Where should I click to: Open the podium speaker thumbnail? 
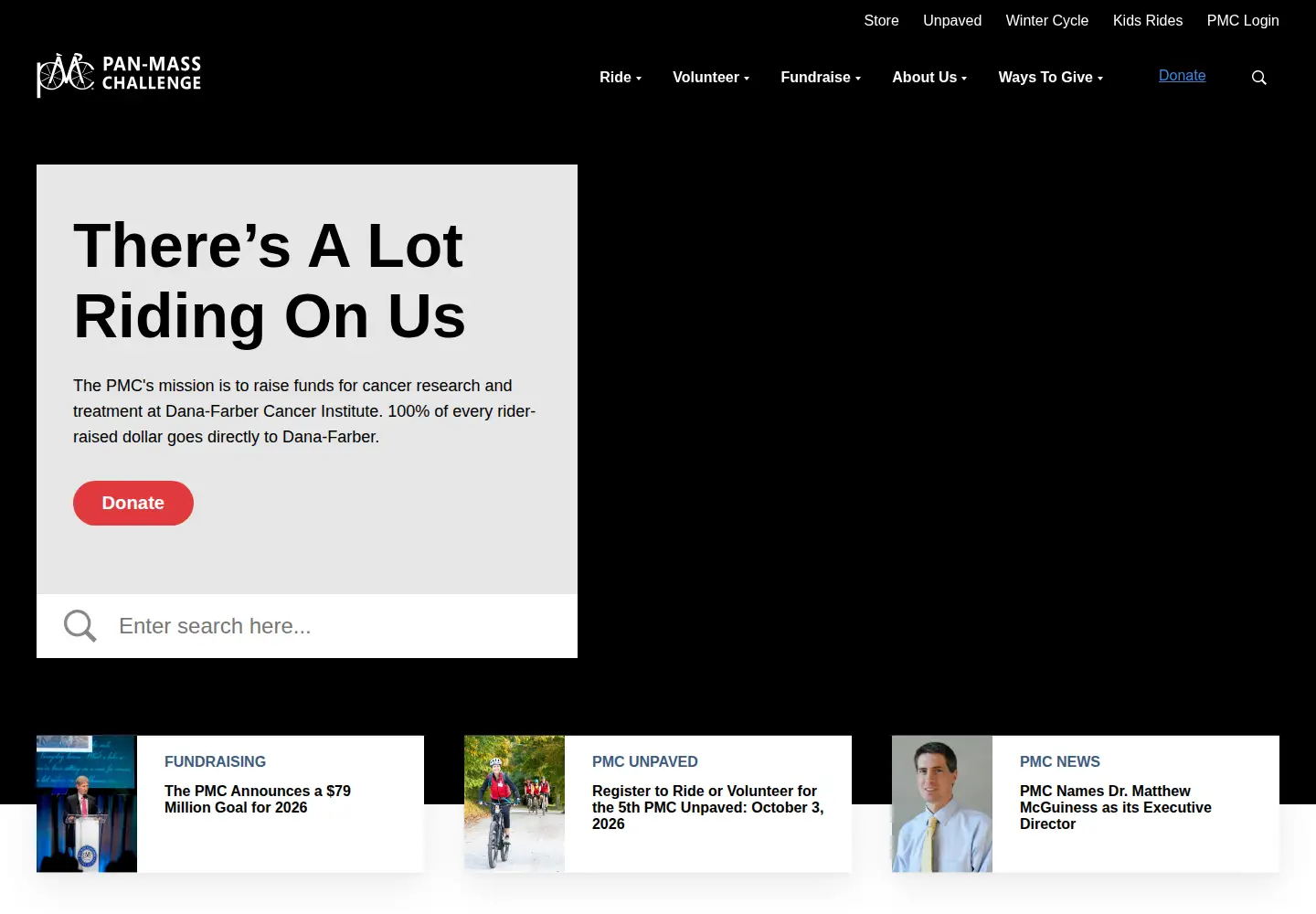(87, 803)
